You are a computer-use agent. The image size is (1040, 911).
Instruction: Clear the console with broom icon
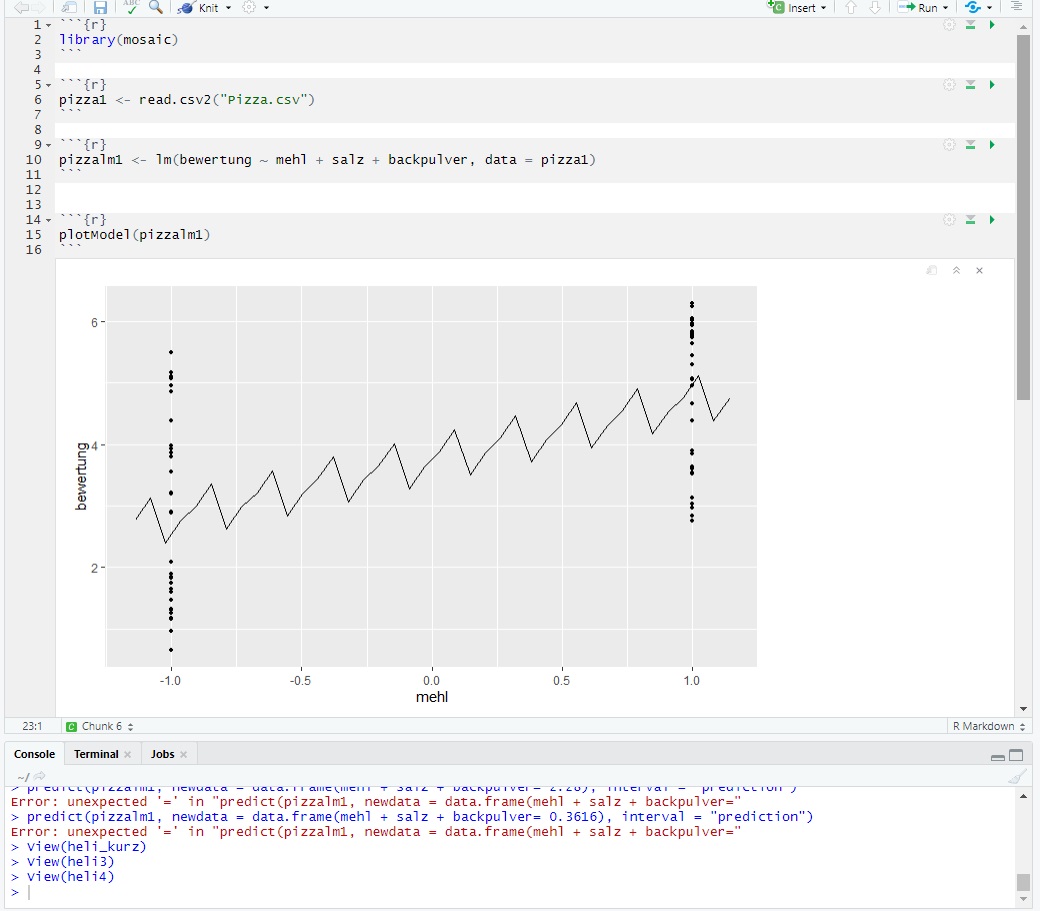coord(1017,776)
